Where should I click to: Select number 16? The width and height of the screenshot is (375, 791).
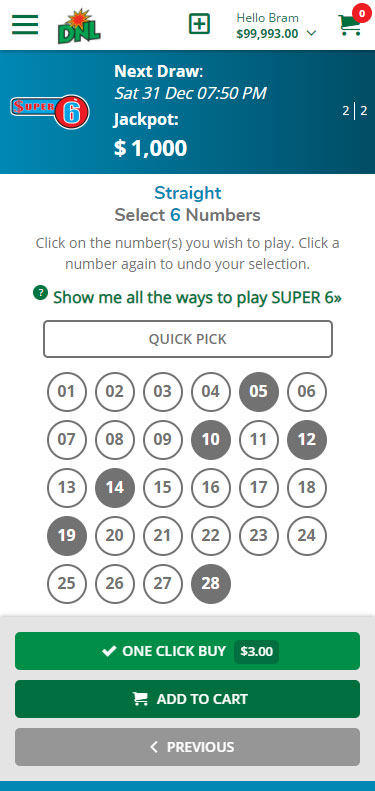211,488
